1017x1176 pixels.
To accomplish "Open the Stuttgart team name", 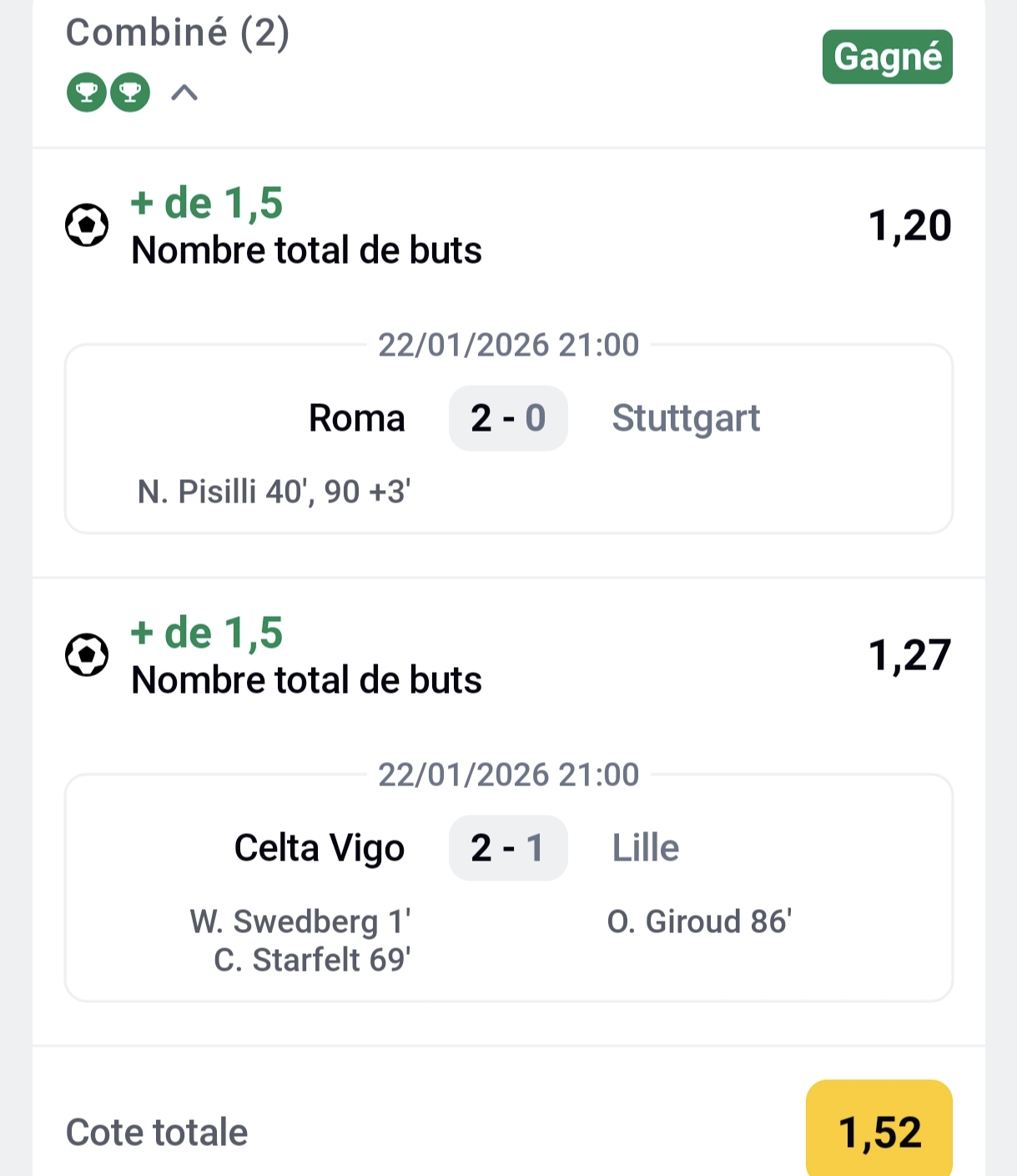I will coord(686,418).
